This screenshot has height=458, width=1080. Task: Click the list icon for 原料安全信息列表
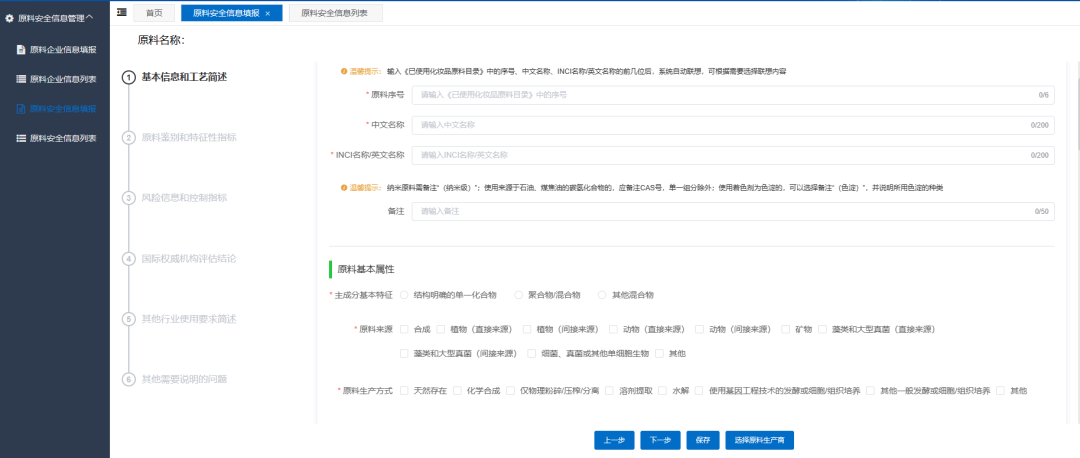(x=21, y=138)
